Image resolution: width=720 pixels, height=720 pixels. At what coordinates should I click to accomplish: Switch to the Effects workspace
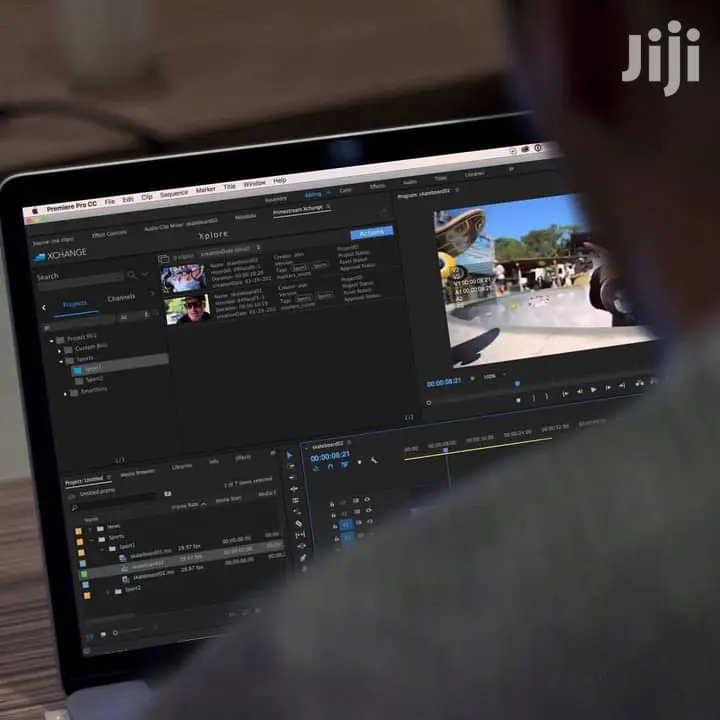pyautogui.click(x=377, y=186)
